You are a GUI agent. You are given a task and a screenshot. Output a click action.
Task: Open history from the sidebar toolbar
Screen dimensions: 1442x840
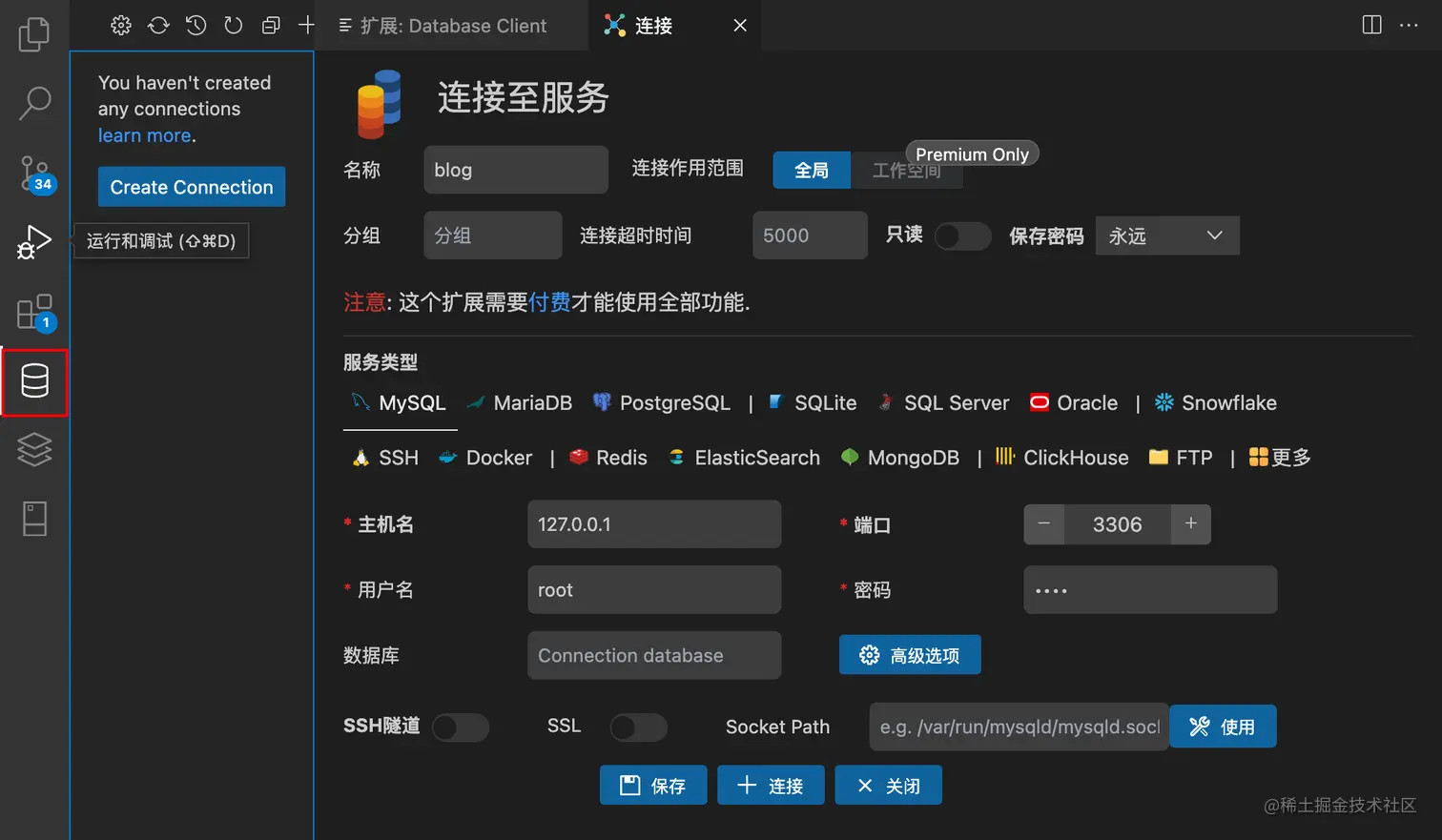(196, 26)
